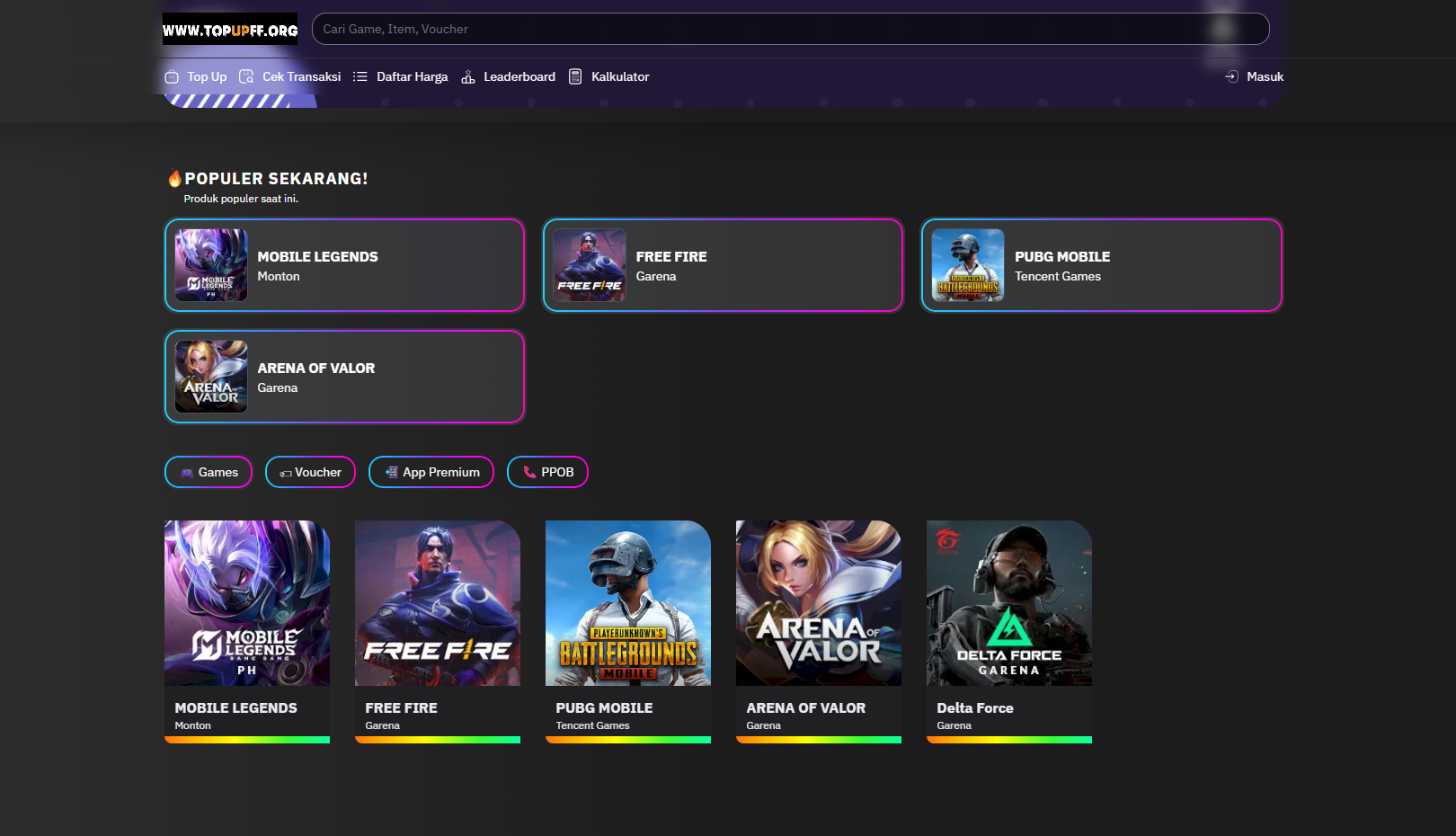Click the Masuk login link

tap(1265, 77)
